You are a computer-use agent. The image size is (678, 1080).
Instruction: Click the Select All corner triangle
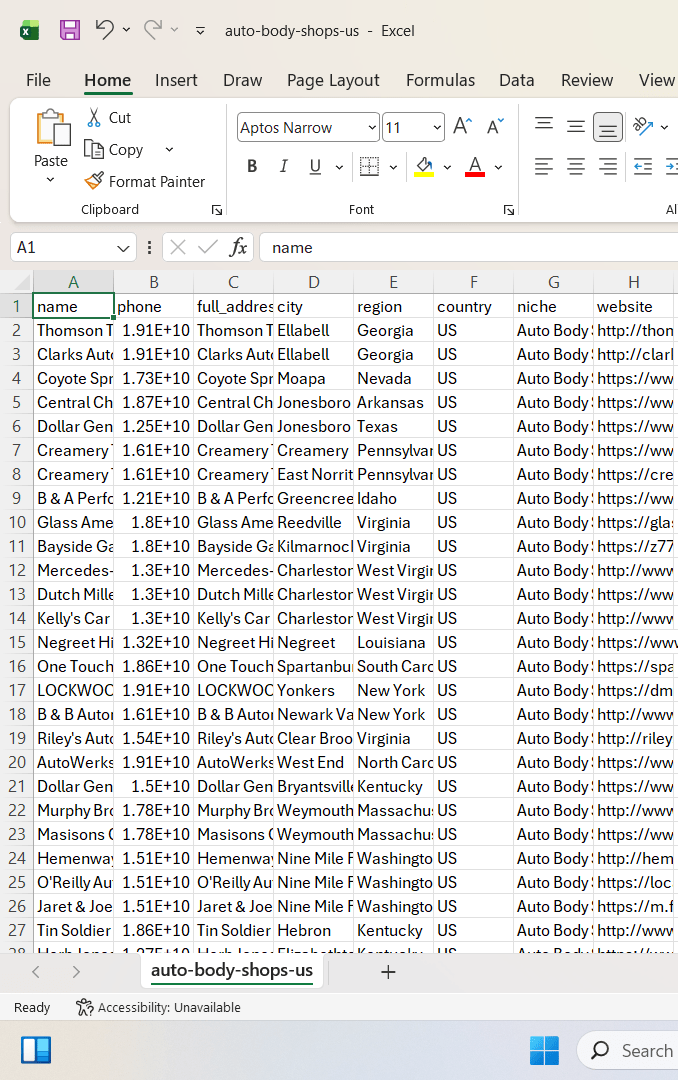pyautogui.click(x=21, y=282)
